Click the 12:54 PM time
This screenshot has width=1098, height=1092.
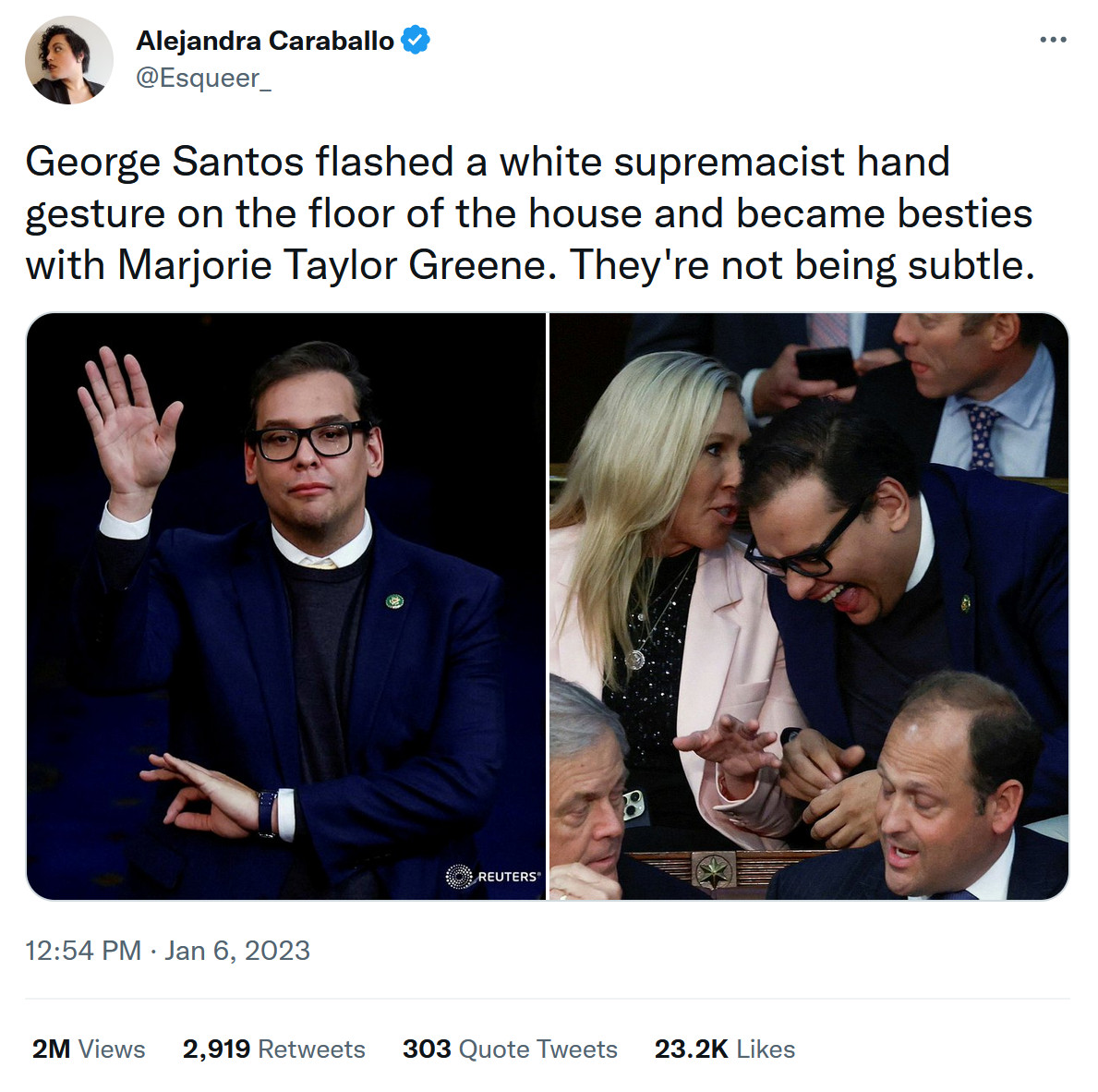pos(83,951)
